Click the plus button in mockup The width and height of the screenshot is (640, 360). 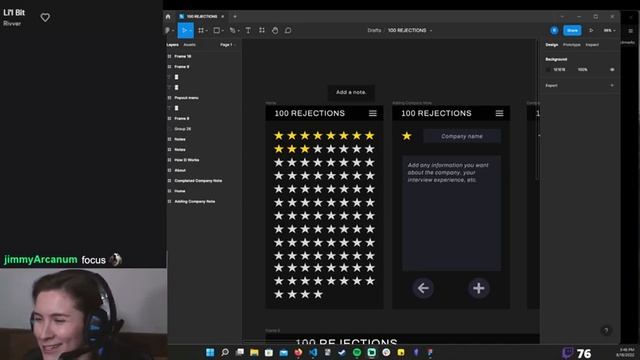478,288
